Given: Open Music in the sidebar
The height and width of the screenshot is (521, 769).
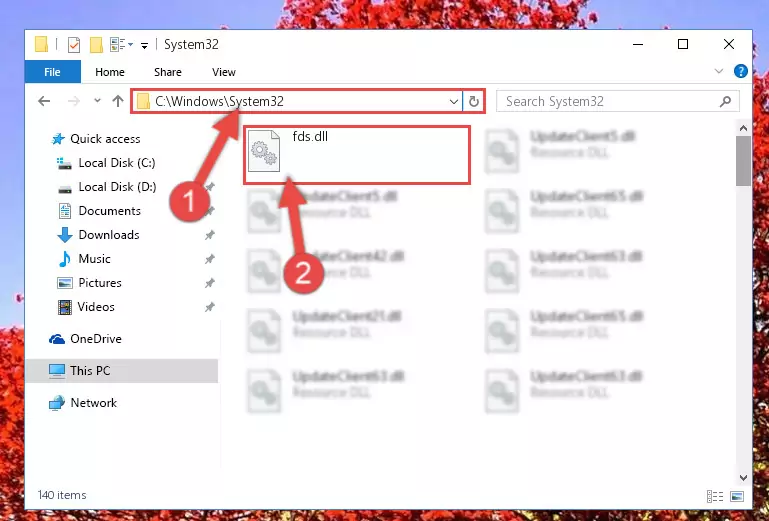Looking at the screenshot, I should point(84,259).
